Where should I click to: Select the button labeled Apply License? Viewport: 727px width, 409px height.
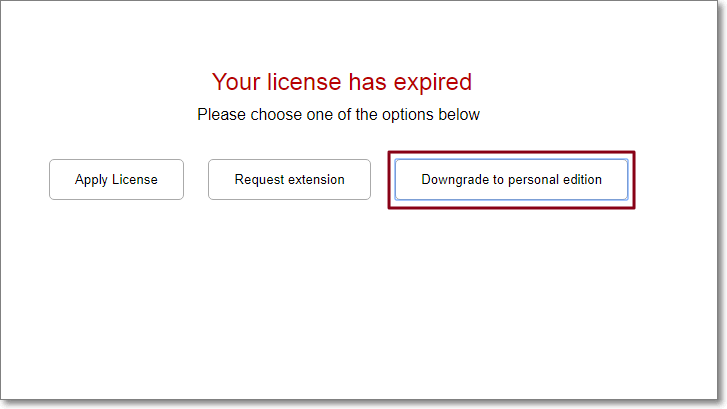[116, 180]
